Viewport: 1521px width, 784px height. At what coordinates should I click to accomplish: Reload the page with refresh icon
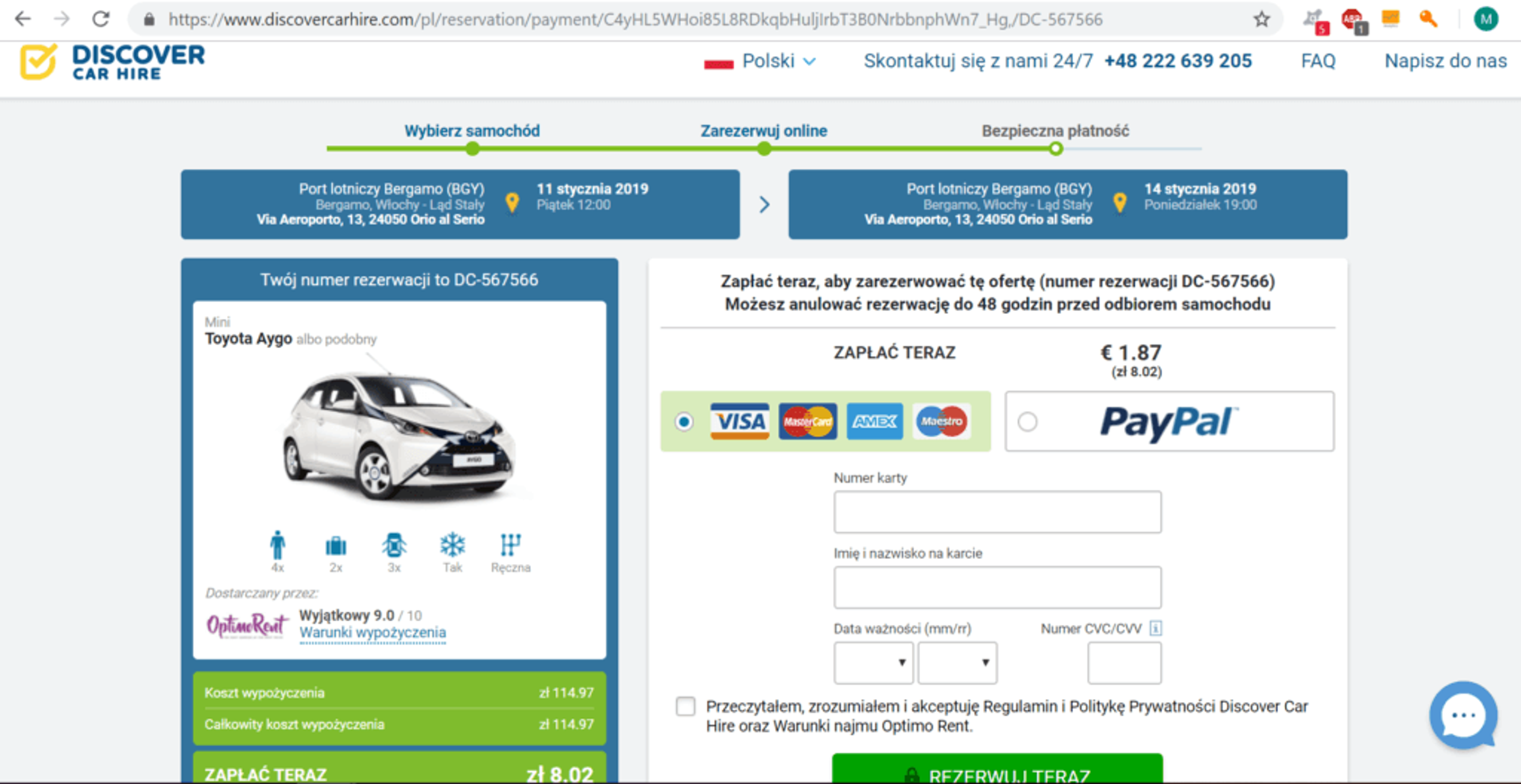tap(101, 19)
